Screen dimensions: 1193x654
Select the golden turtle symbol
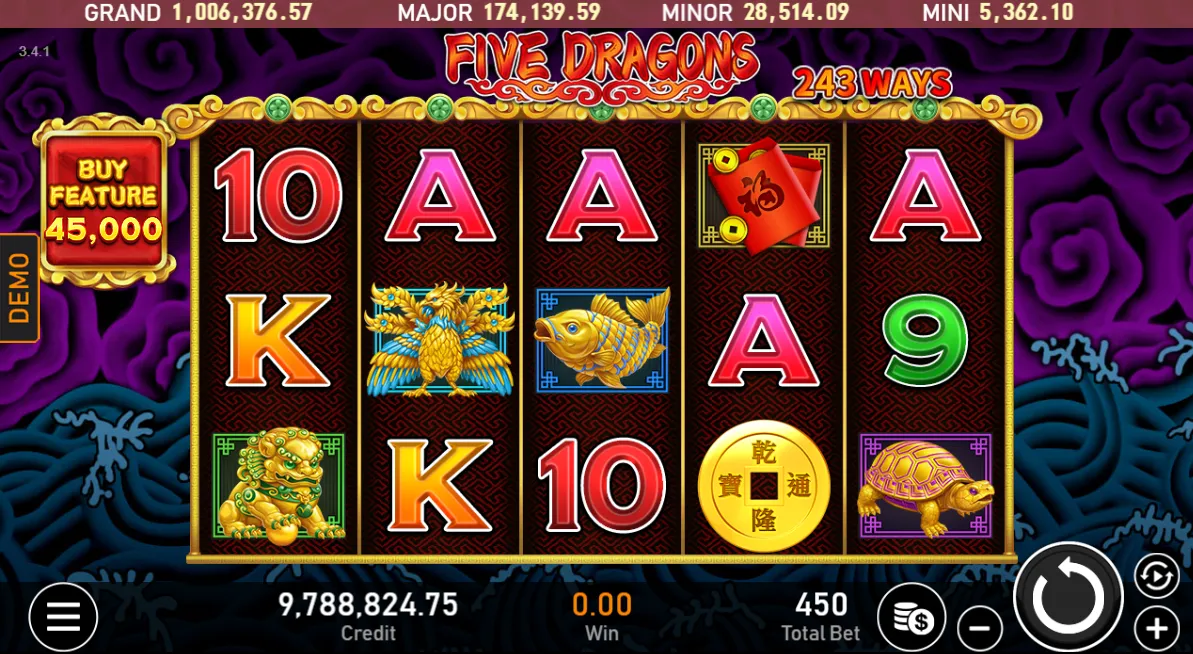[926, 487]
